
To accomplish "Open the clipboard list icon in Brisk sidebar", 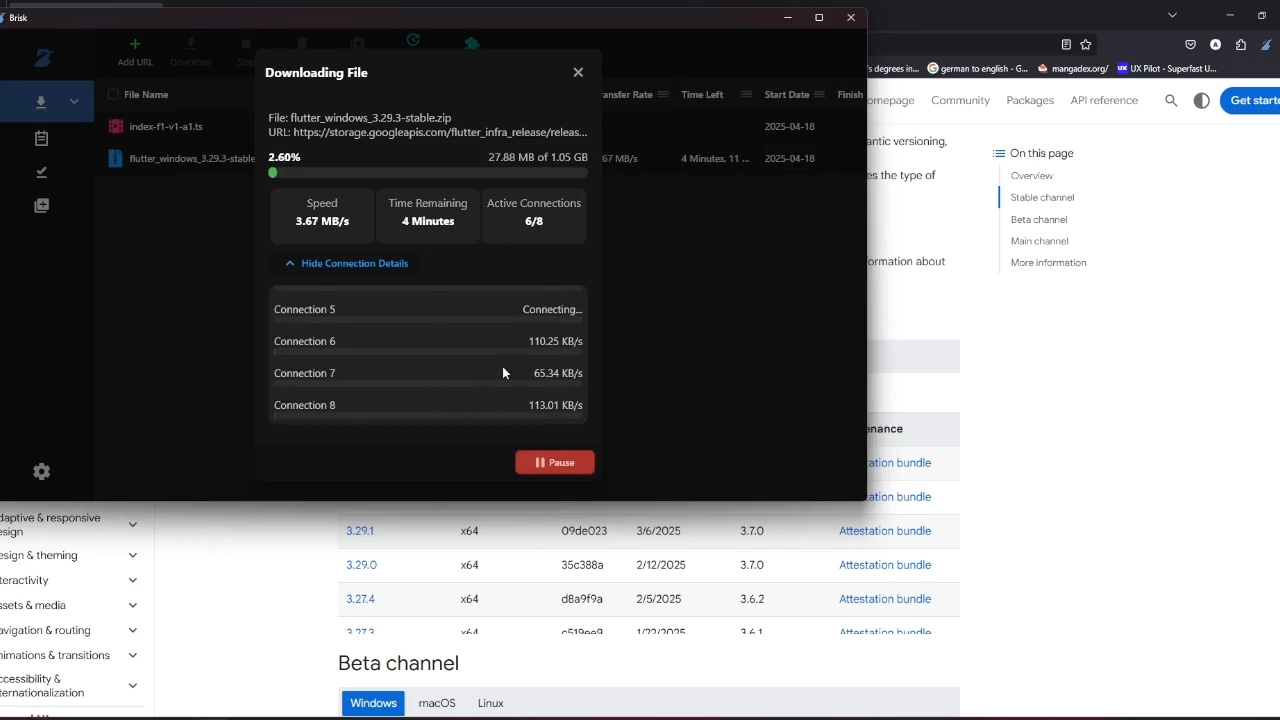I will (x=41, y=138).
